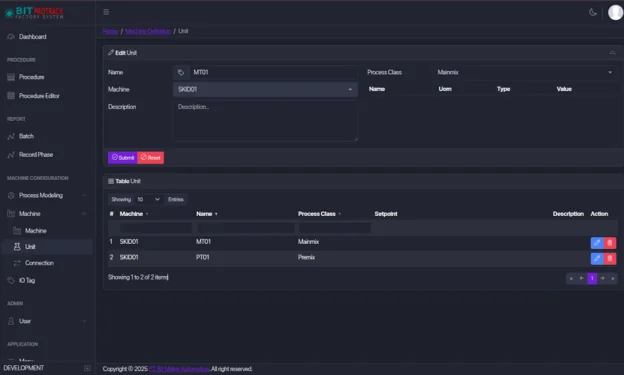Click the Process Class column filter box

coord(335,228)
